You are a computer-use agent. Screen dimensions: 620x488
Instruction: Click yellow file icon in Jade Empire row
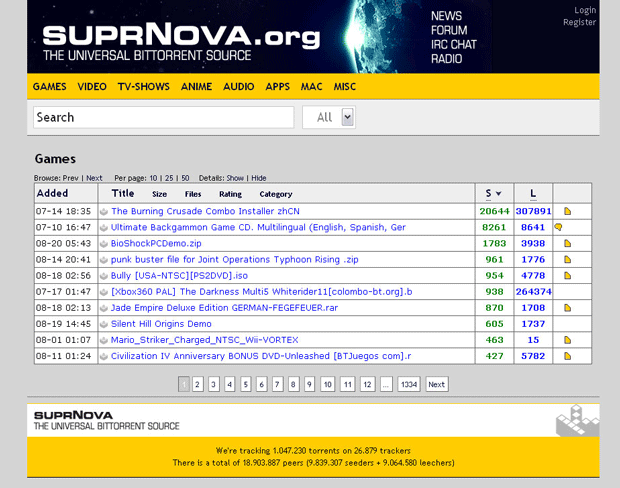pos(567,308)
